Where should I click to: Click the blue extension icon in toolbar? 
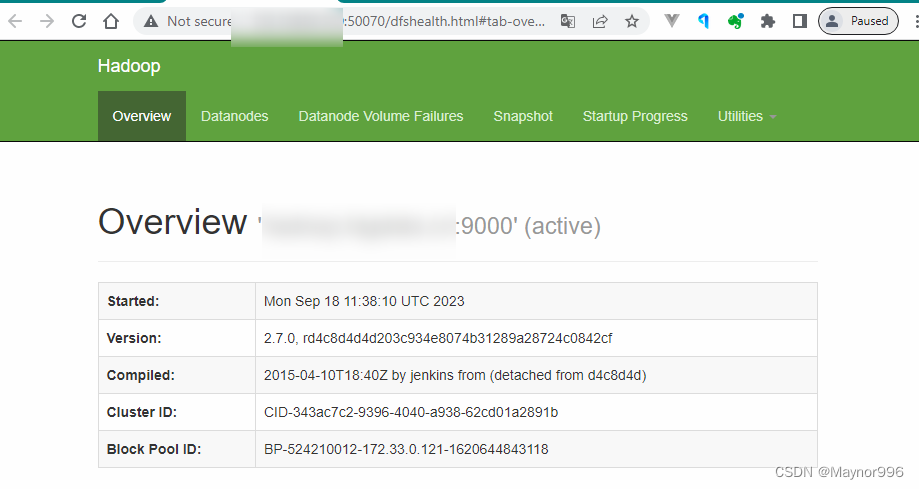point(703,22)
